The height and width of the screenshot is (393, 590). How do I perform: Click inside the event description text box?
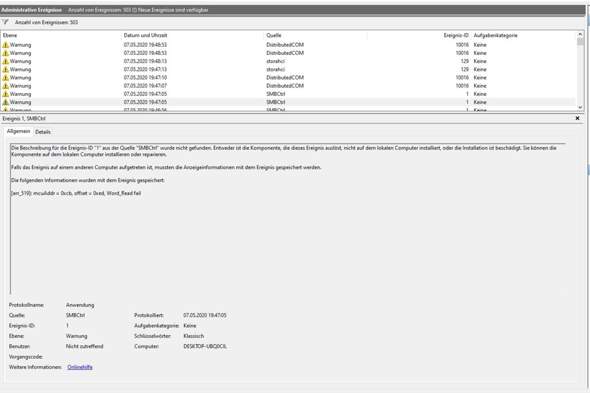point(288,218)
